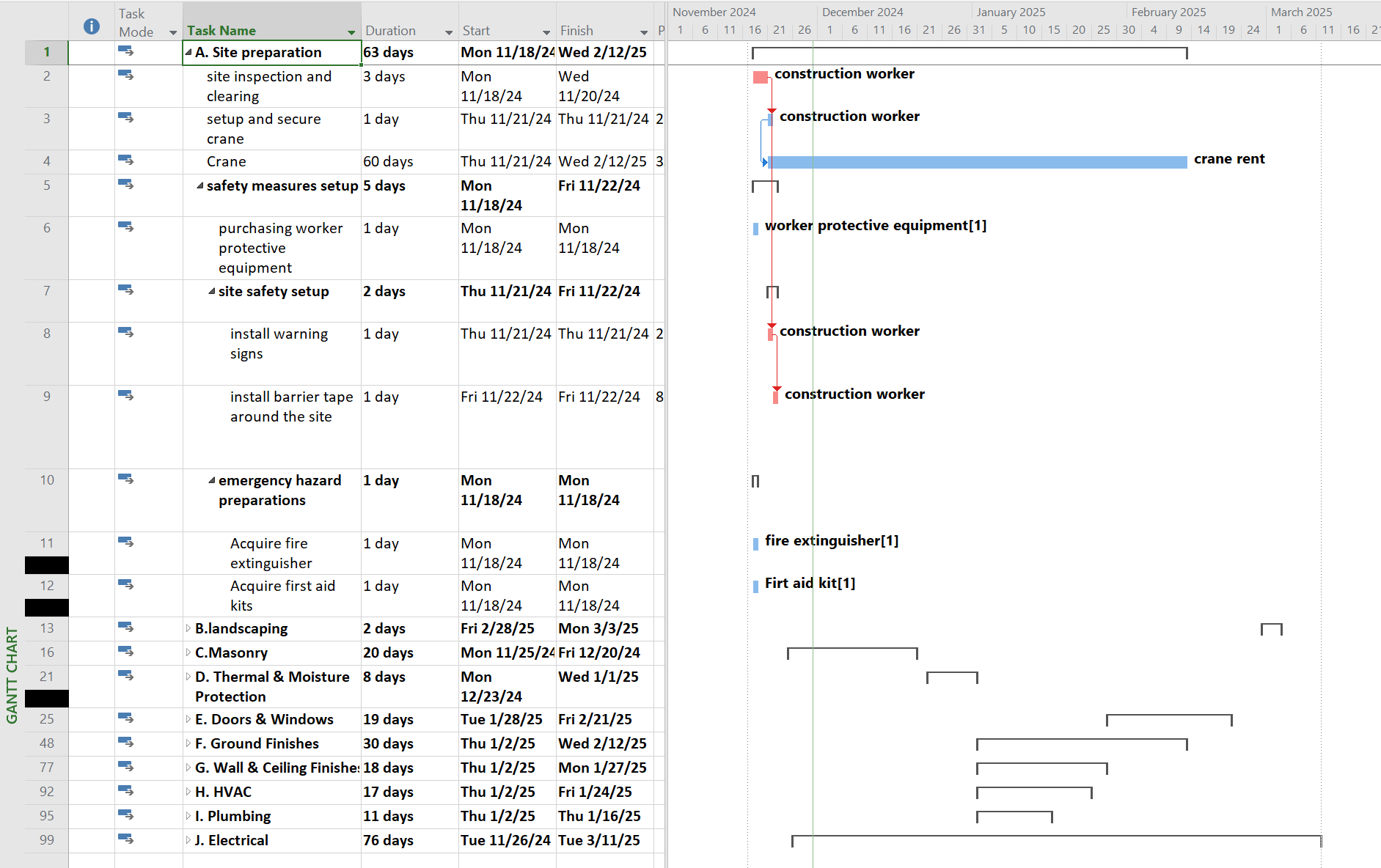Click the I. Plumbing task name

pos(232,816)
